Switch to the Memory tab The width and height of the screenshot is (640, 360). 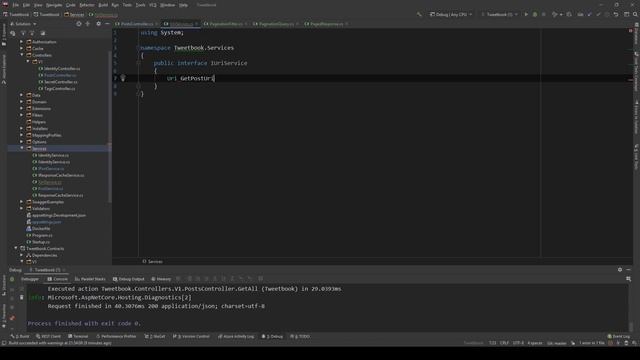coord(161,279)
